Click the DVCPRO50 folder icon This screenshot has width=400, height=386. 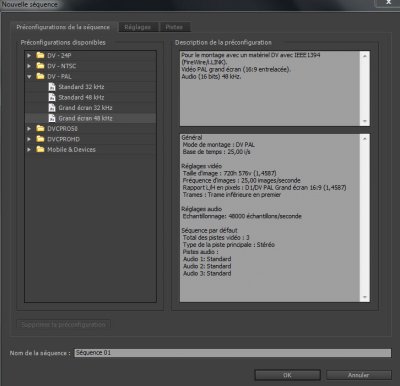point(40,128)
